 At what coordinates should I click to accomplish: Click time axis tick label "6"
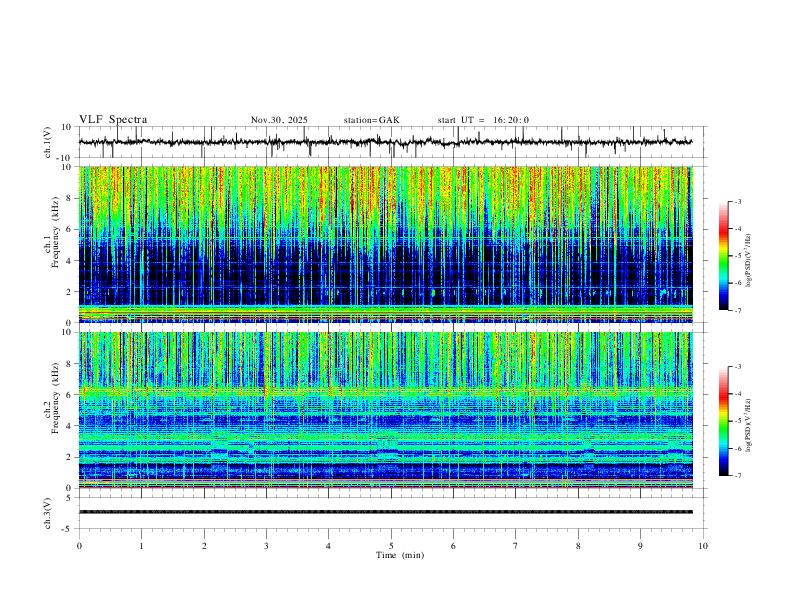(454, 546)
